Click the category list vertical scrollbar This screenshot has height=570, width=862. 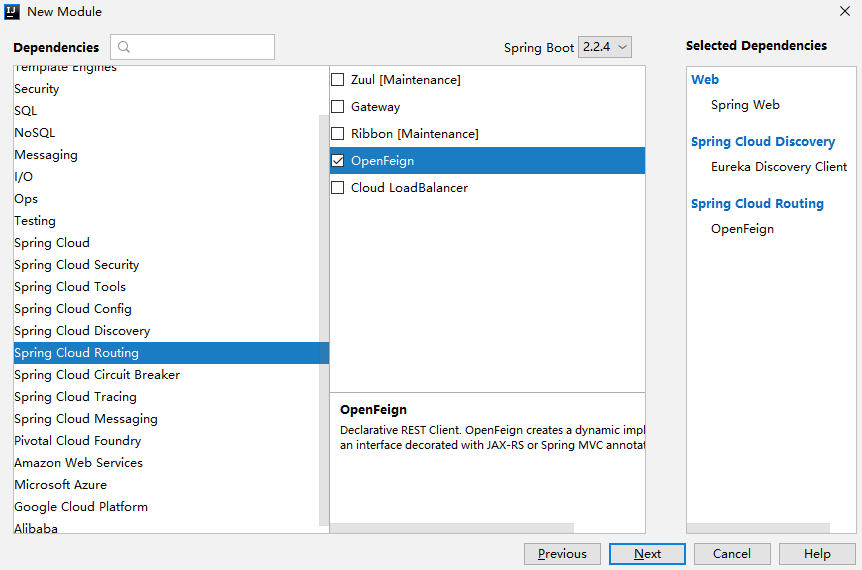coord(324,320)
